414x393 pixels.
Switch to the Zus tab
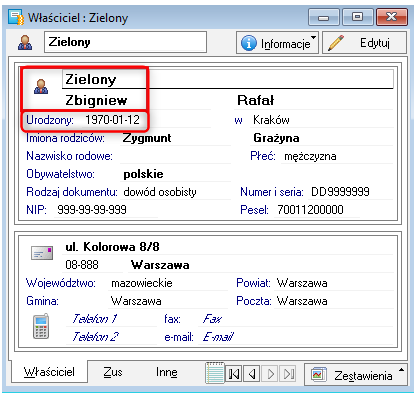tap(113, 372)
